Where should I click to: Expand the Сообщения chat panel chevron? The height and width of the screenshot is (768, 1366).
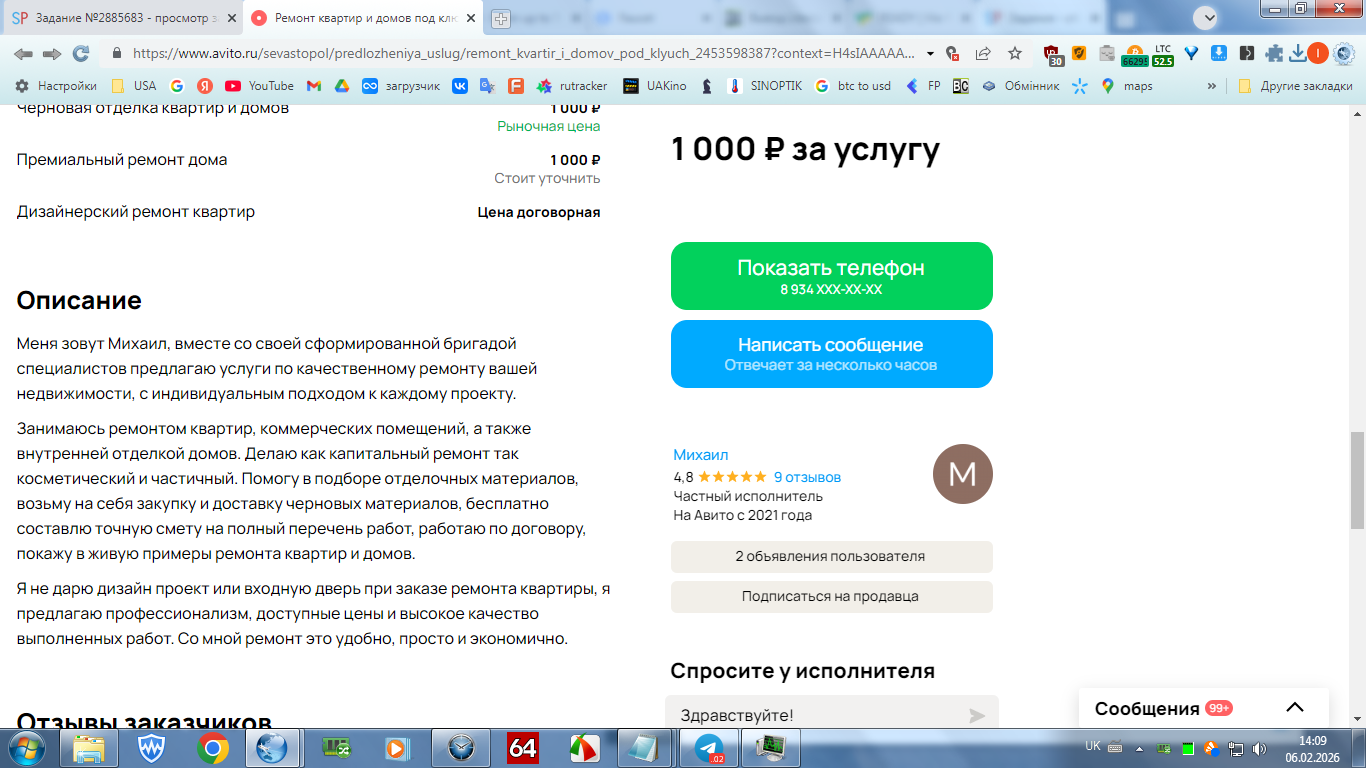(1295, 708)
